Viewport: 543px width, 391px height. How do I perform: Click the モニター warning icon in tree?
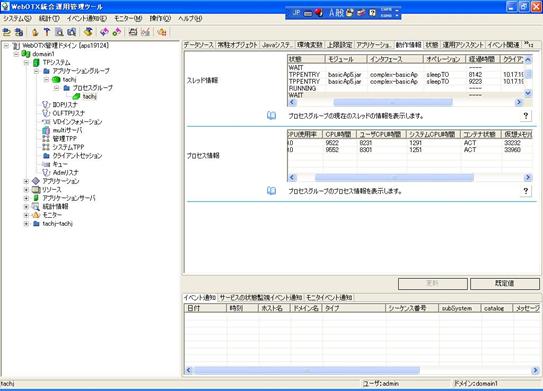[x=36, y=215]
